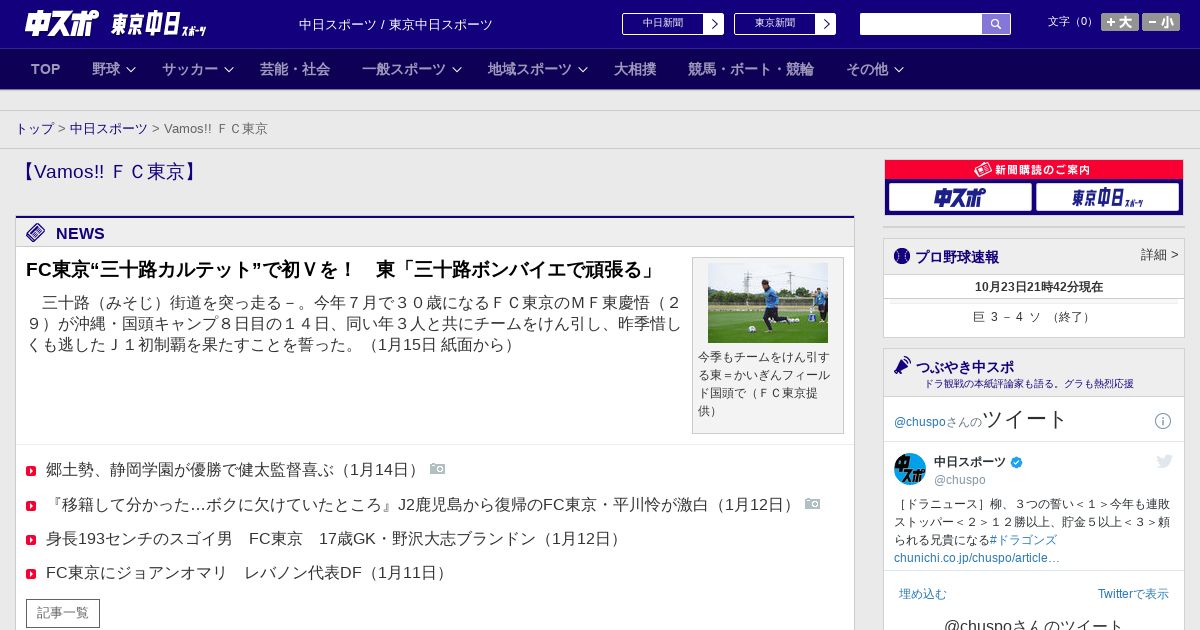Click the search magnifier button
Screen dimensions: 1200x630
pyautogui.click(x=996, y=24)
